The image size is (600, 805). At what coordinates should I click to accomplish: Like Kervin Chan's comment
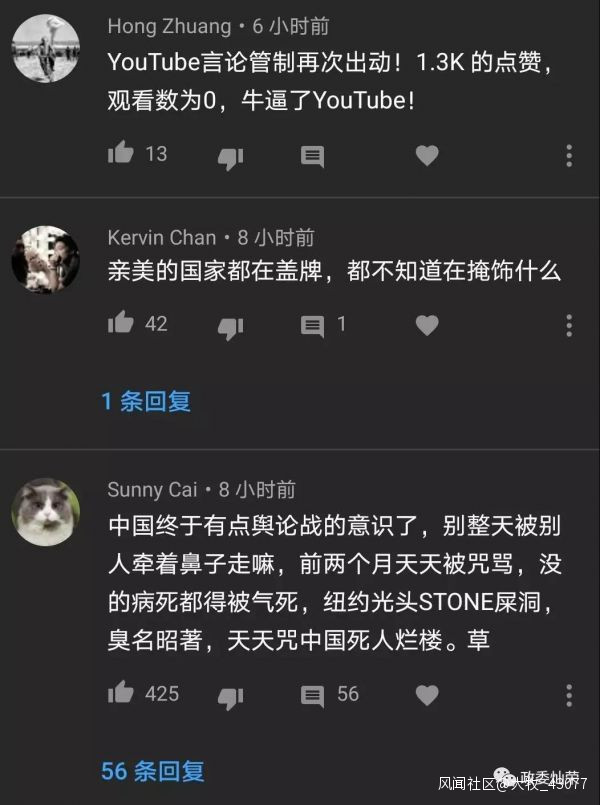(x=121, y=322)
